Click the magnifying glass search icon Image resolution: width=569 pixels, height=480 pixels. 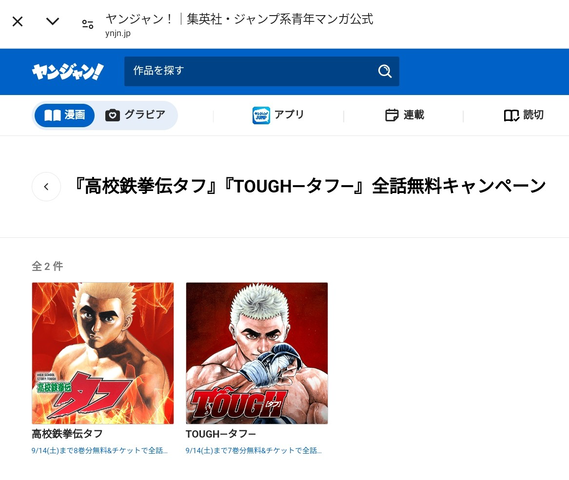pyautogui.click(x=385, y=71)
